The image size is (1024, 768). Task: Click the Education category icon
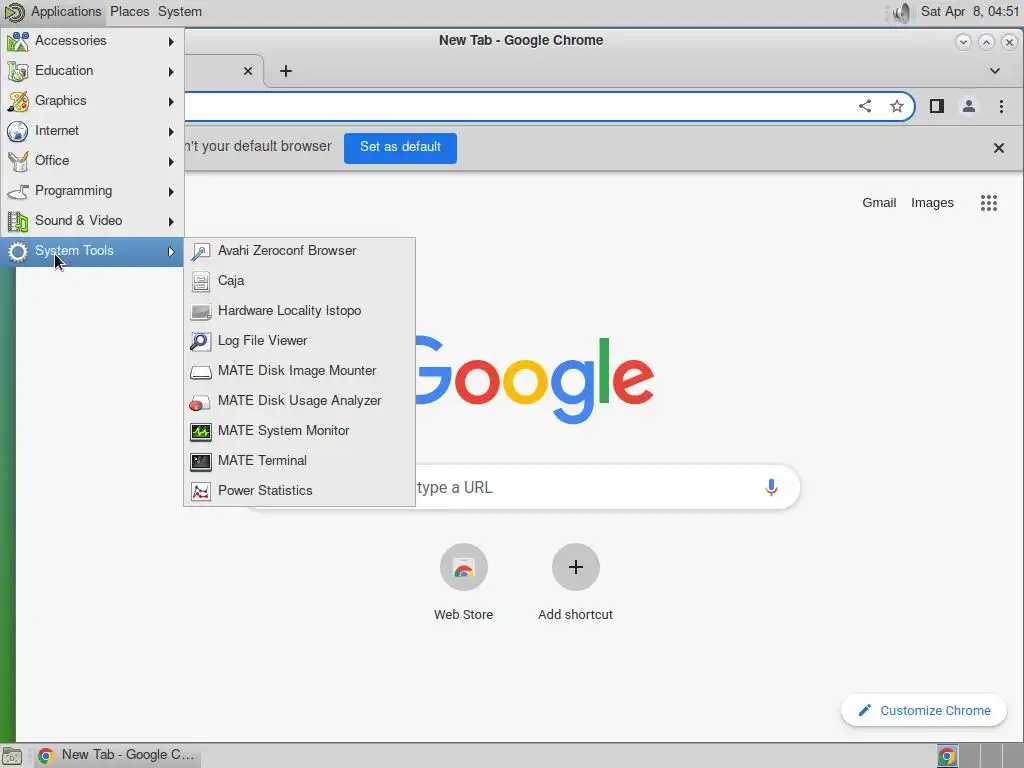click(18, 71)
